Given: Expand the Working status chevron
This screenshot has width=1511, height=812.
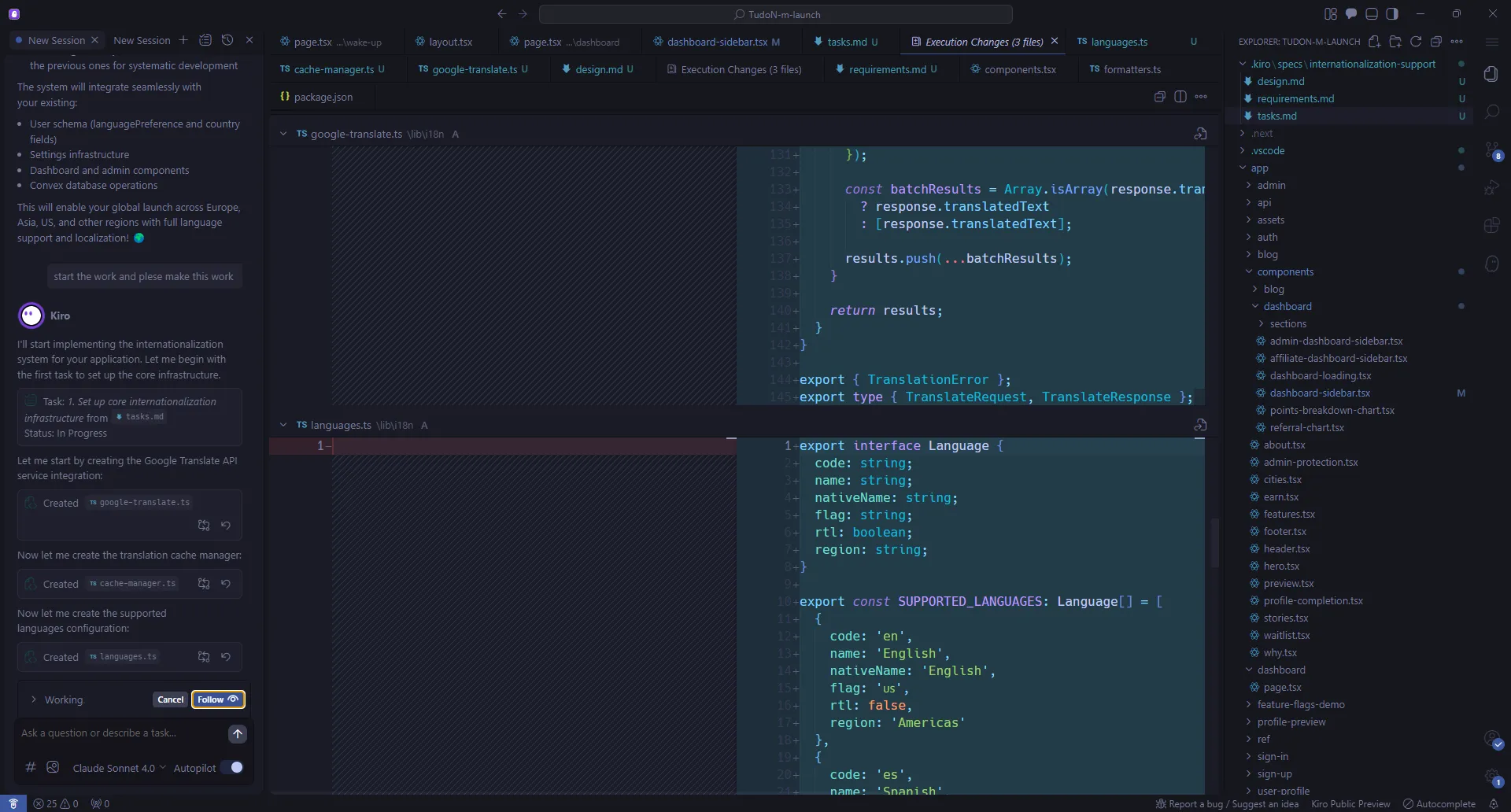Looking at the screenshot, I should (34, 699).
